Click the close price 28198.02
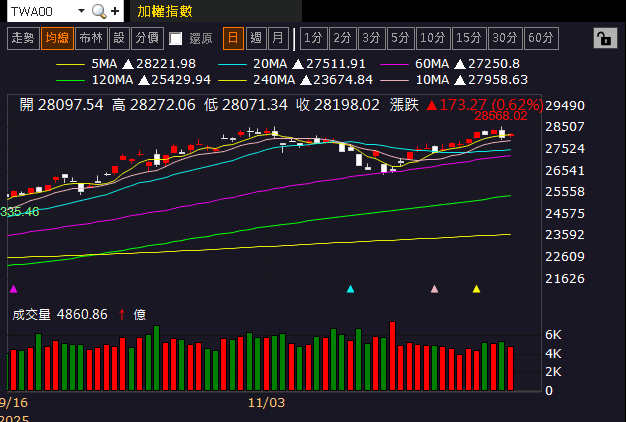This screenshot has height=422, width=626. pos(347,105)
